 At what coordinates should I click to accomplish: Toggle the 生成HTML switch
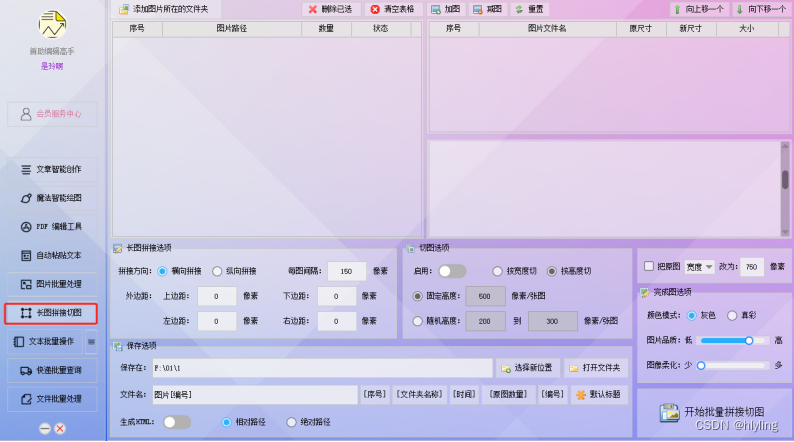coord(177,422)
